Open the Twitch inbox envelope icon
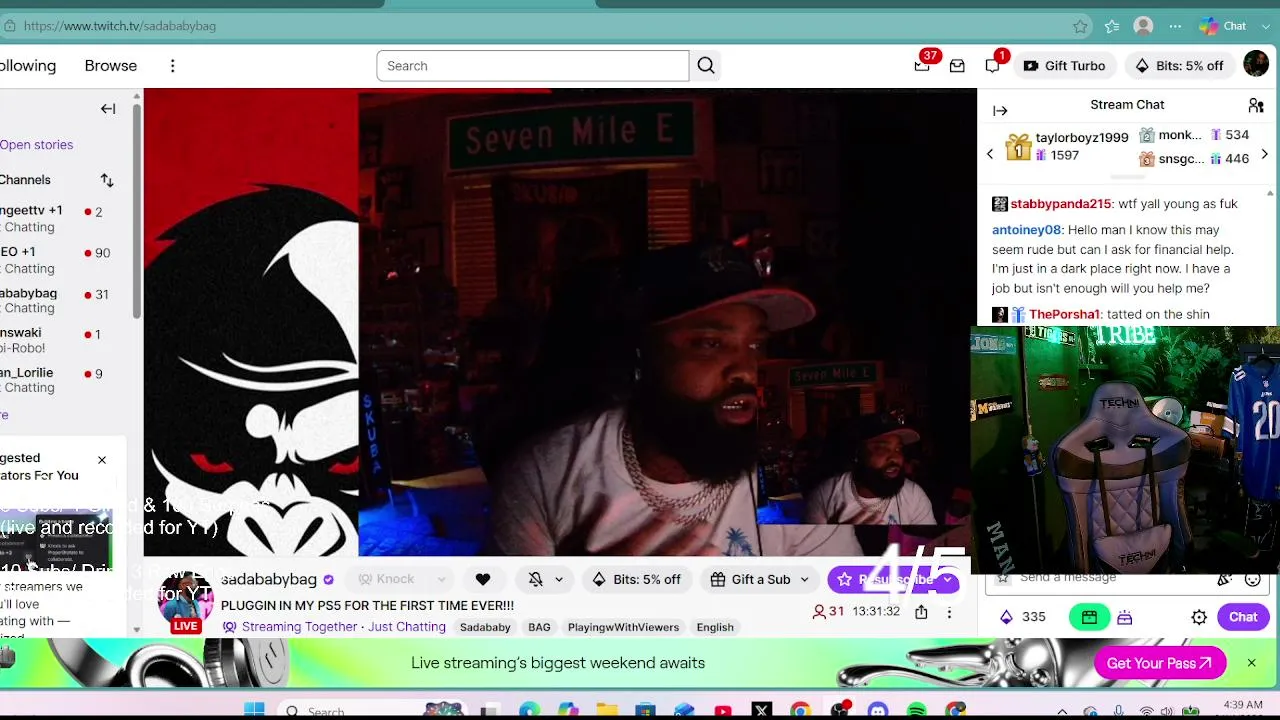The width and height of the screenshot is (1280, 720). coord(957,66)
